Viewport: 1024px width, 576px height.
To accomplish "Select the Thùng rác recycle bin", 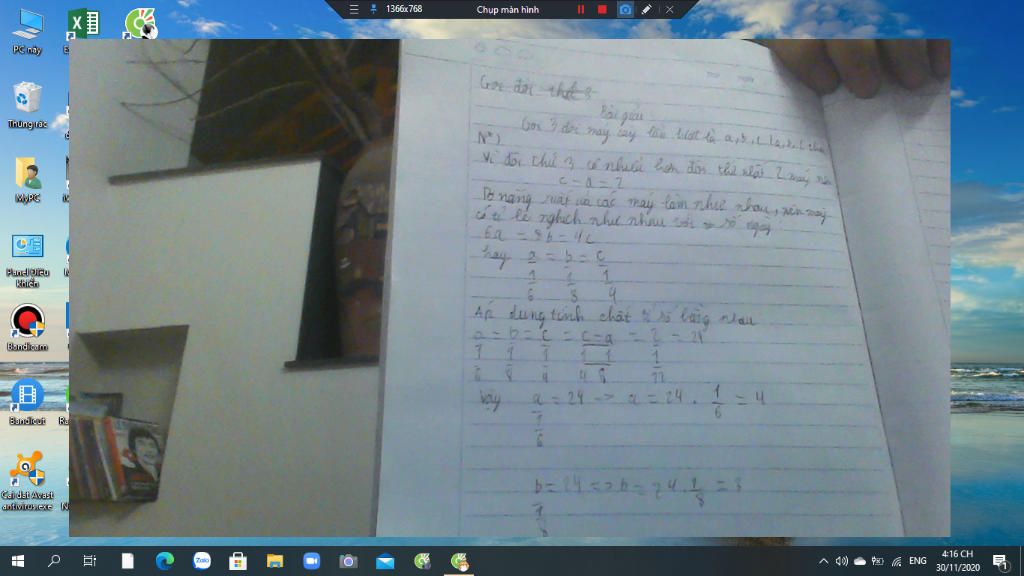I will [x=27, y=104].
